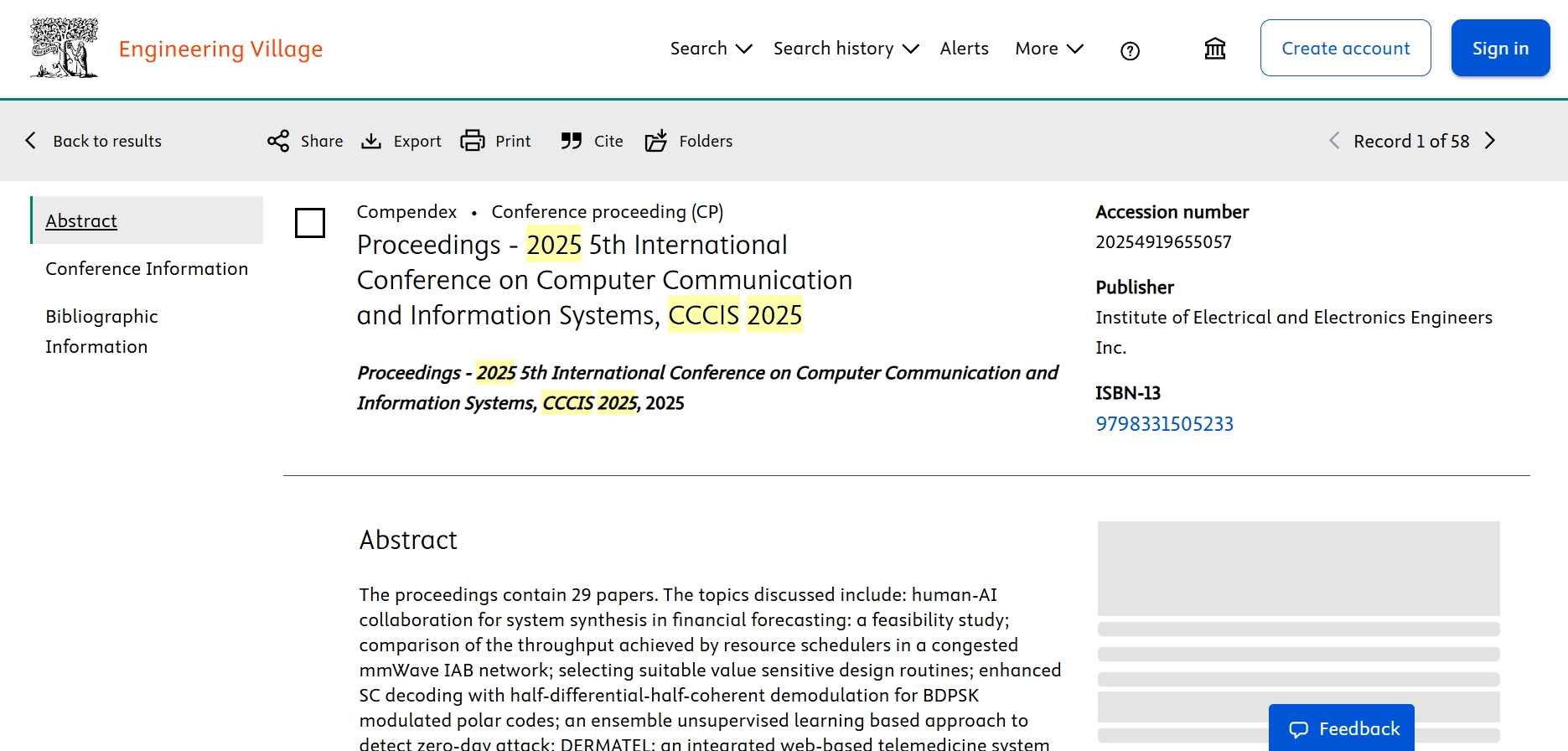Expand the Search dropdown menu

point(711,49)
